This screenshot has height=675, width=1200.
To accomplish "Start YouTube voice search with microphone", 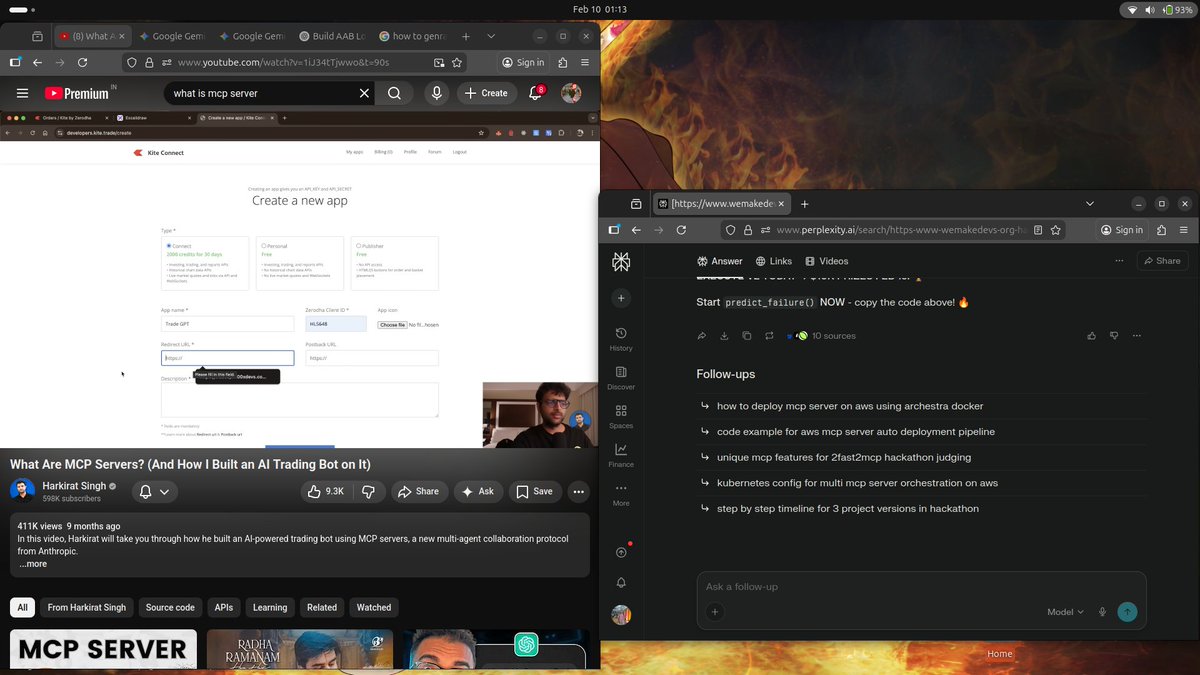I will tap(436, 93).
